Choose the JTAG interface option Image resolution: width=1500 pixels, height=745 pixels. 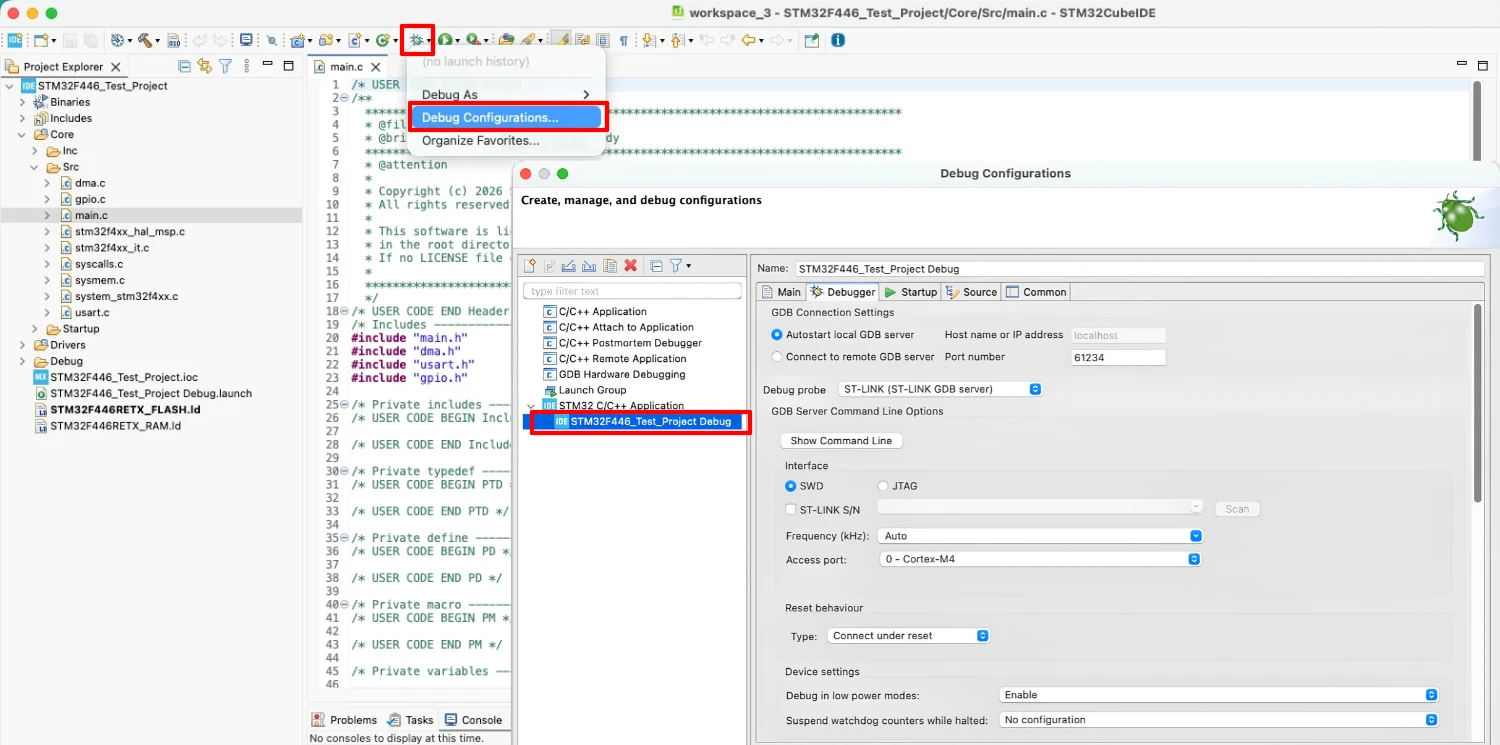pyautogui.click(x=883, y=486)
